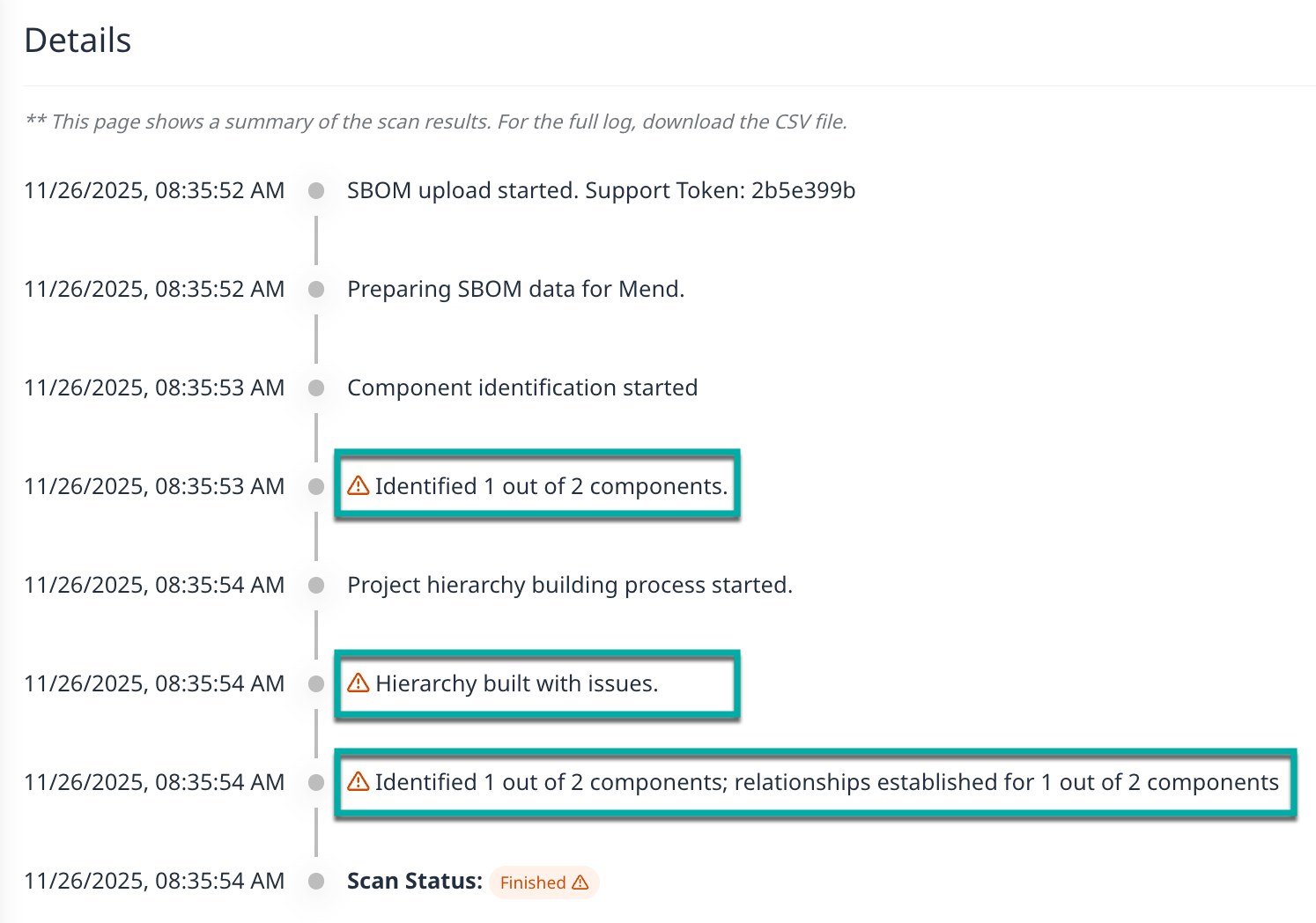The width and height of the screenshot is (1316, 923).
Task: Click warning icon beside "Hierarchy built with issues"
Action: click(359, 683)
